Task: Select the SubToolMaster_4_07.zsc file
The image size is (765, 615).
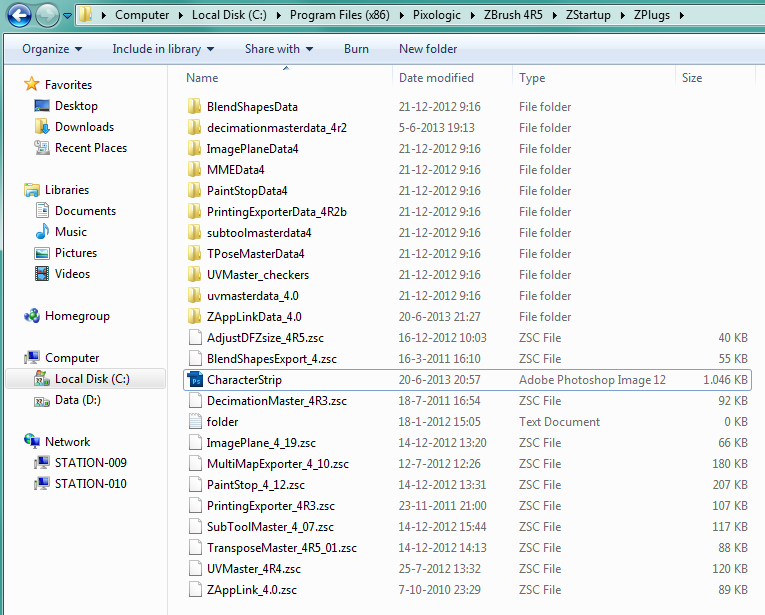Action: [x=270, y=526]
